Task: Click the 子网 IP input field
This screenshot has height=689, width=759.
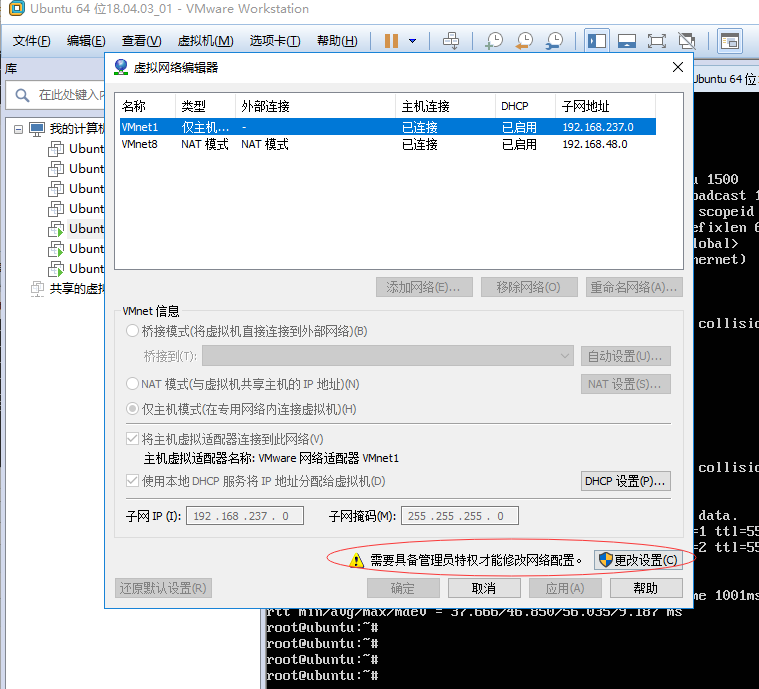Action: click(245, 516)
